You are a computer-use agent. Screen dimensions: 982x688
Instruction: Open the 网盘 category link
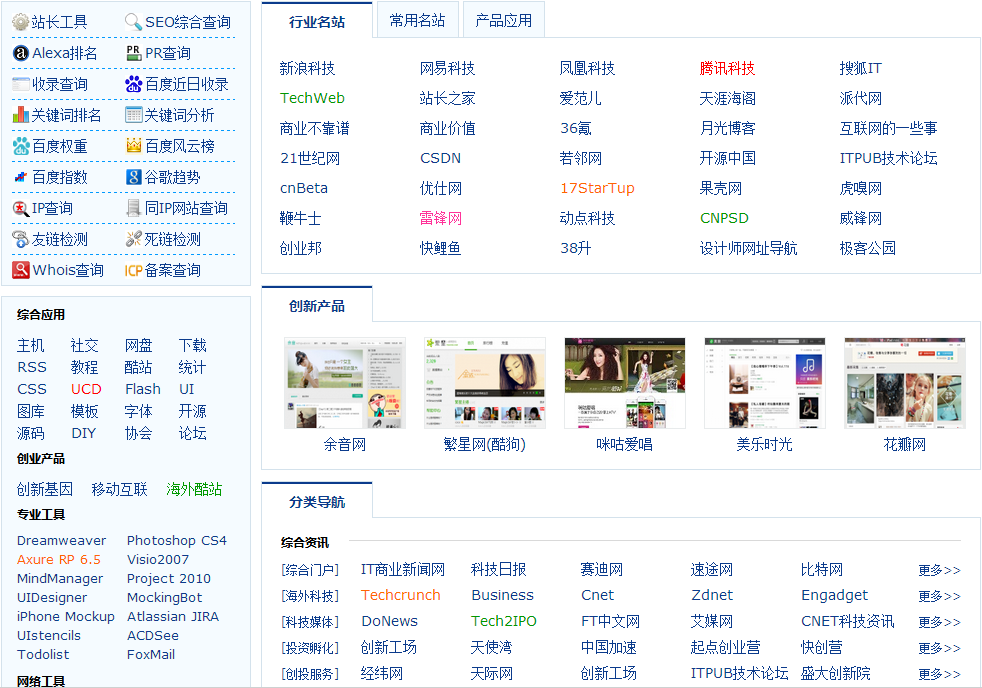tap(138, 346)
